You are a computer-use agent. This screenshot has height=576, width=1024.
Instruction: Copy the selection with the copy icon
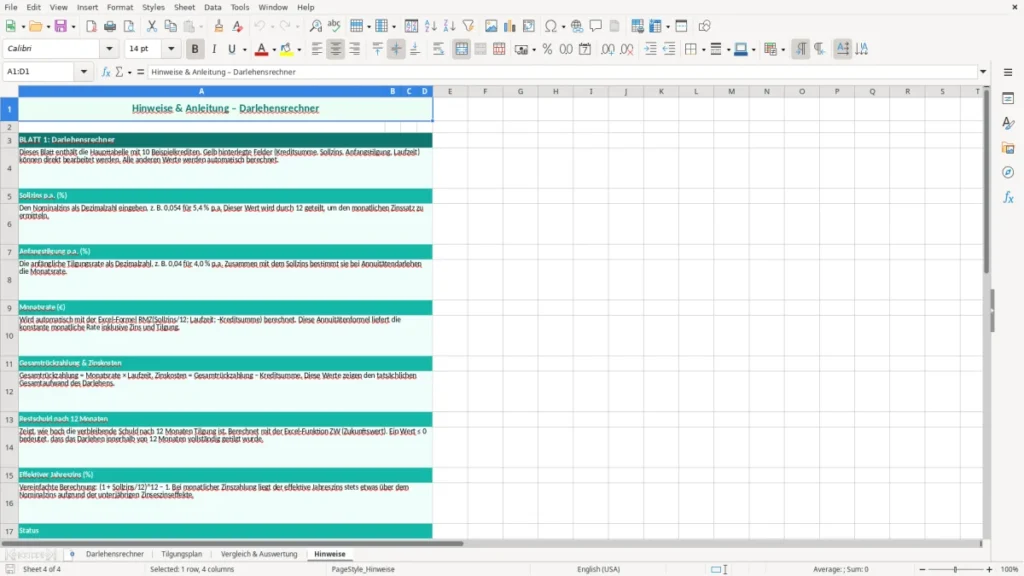[170, 26]
